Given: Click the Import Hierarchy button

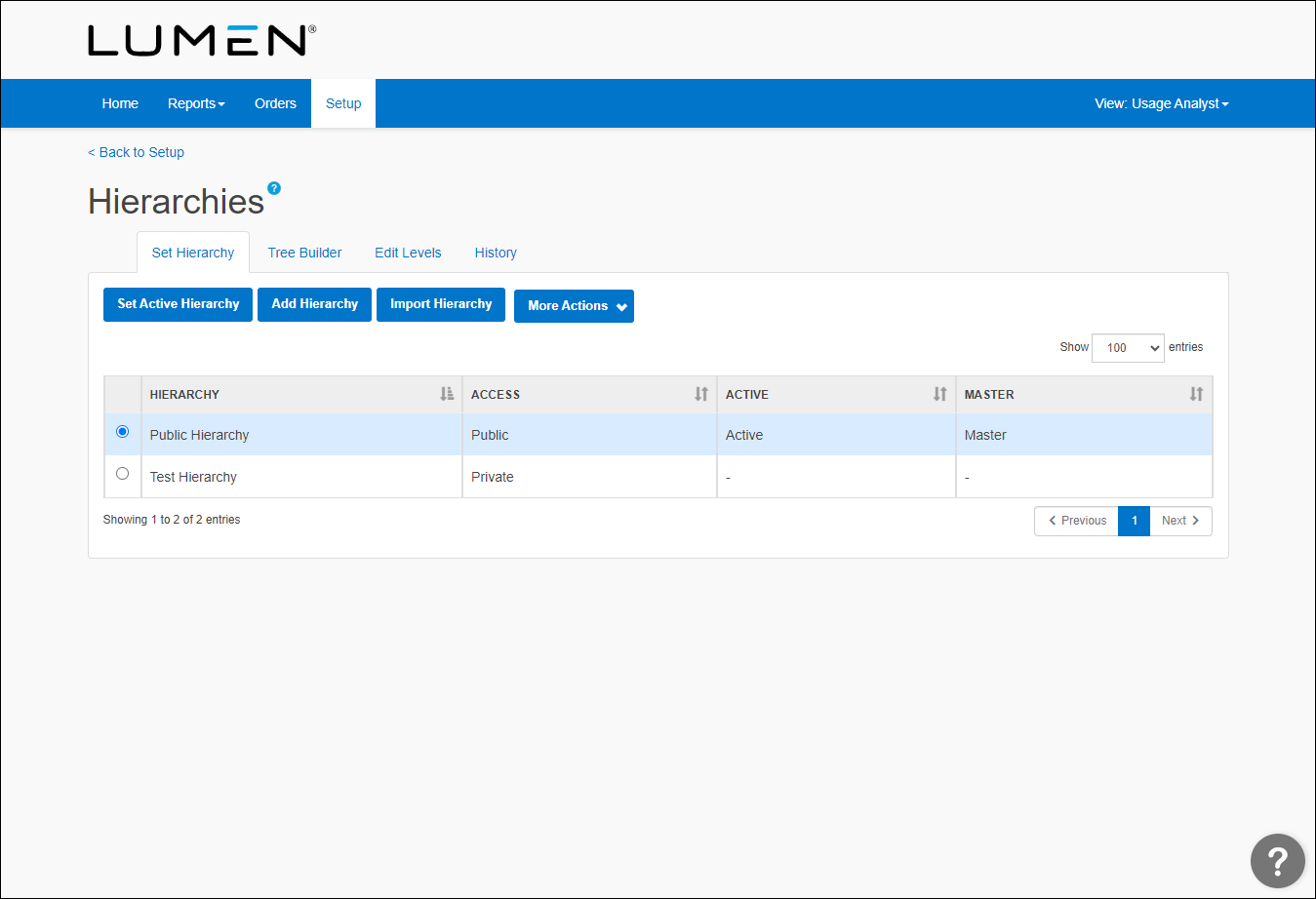Looking at the screenshot, I should tap(441, 304).
